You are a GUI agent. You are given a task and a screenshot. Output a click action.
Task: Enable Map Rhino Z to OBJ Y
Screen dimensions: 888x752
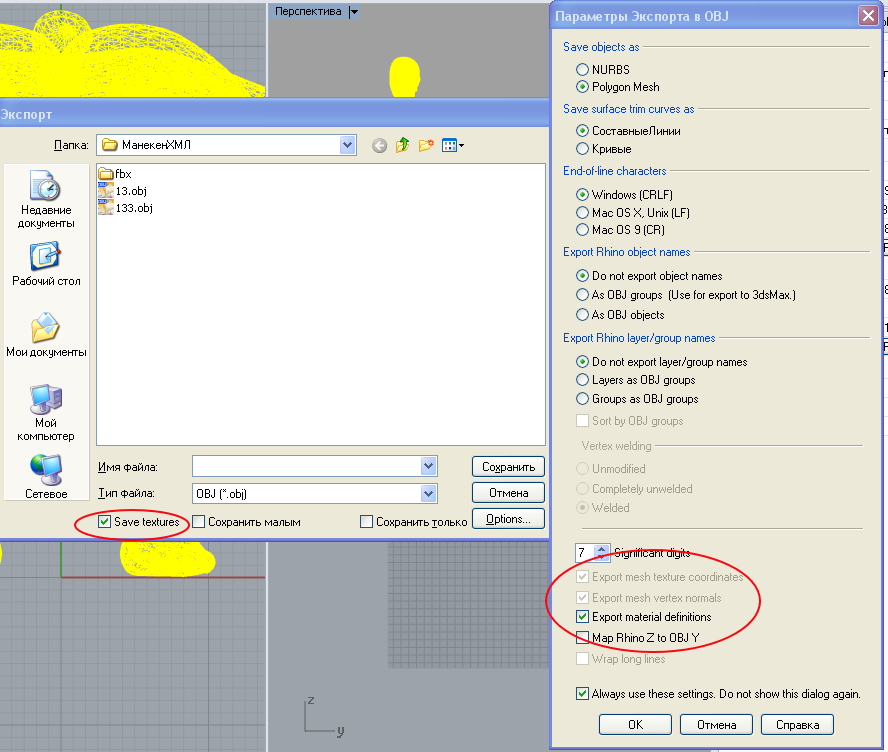[x=582, y=638]
